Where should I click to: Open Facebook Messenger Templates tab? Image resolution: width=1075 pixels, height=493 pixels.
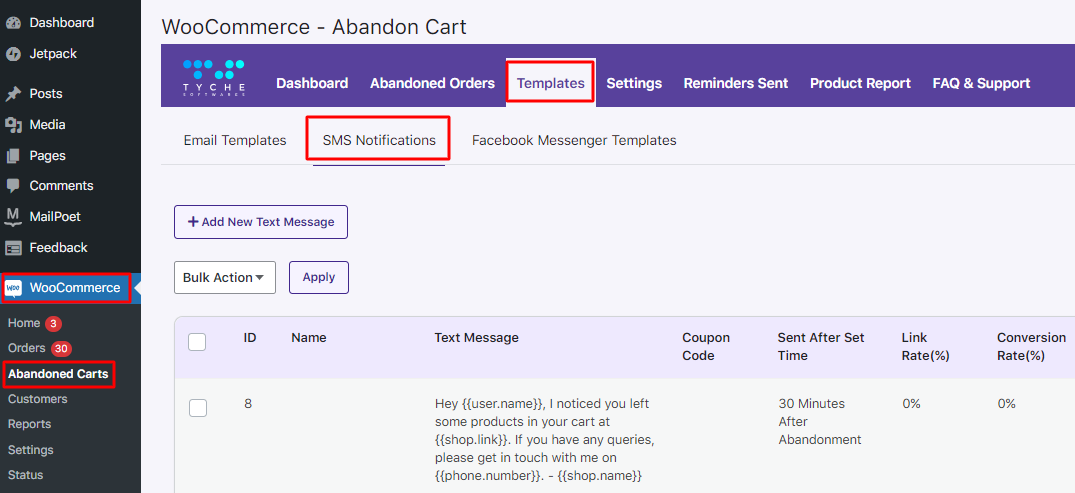coord(575,141)
